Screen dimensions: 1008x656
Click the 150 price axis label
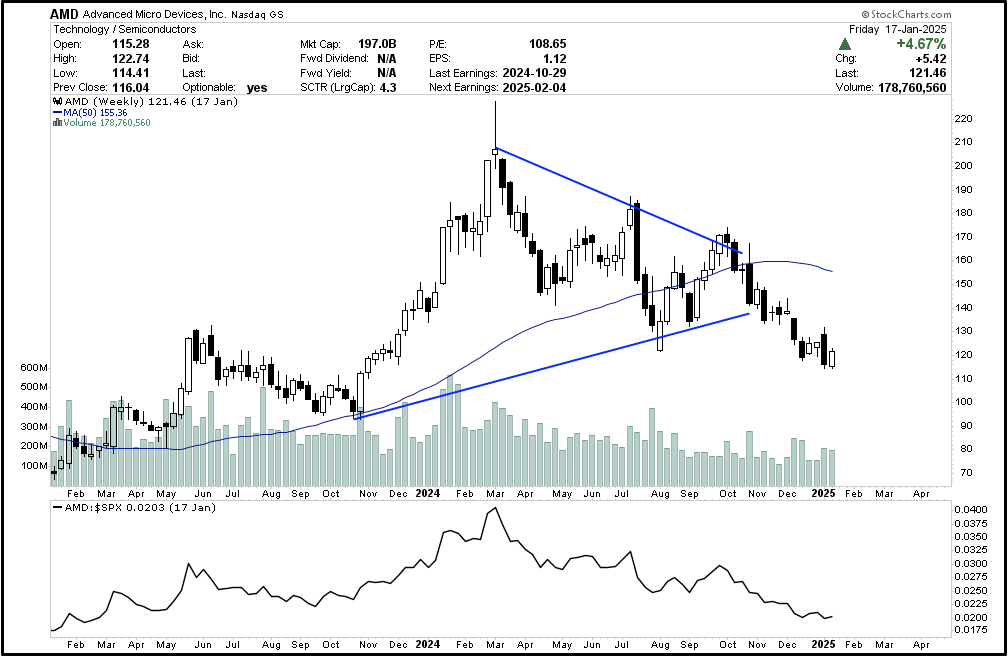pos(963,284)
